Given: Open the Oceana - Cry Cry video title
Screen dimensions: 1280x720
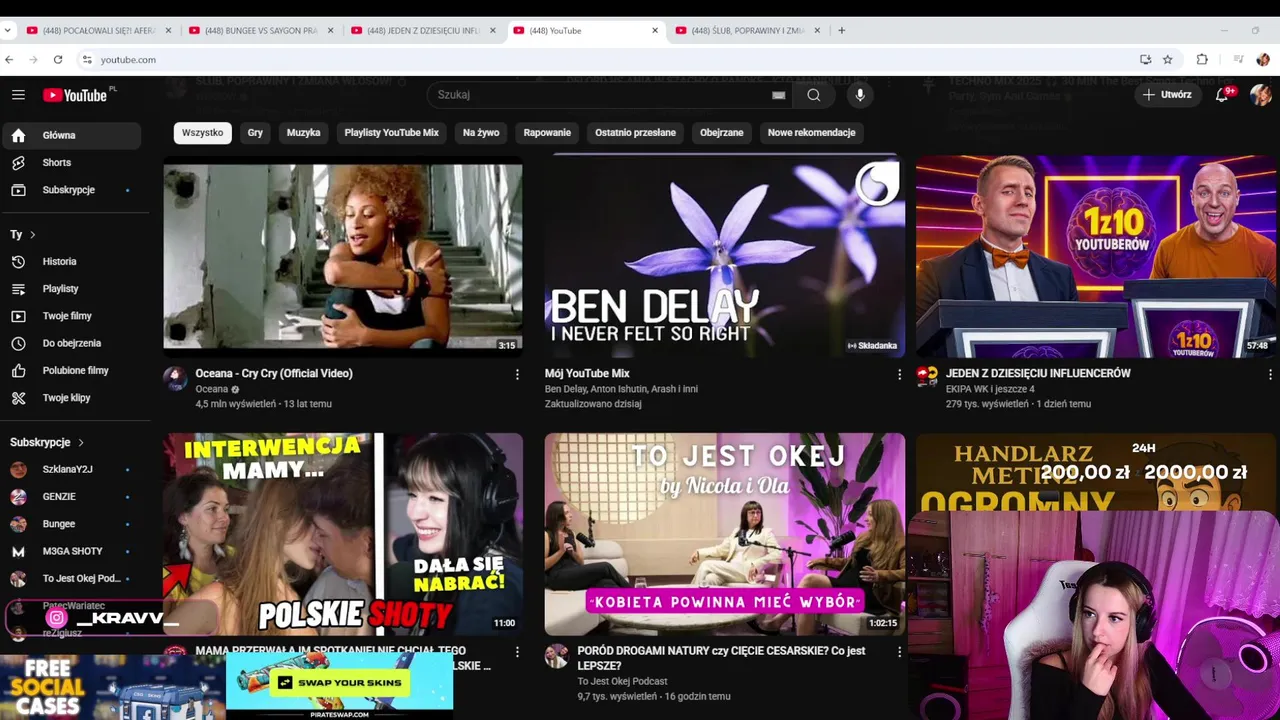Looking at the screenshot, I should pos(274,374).
